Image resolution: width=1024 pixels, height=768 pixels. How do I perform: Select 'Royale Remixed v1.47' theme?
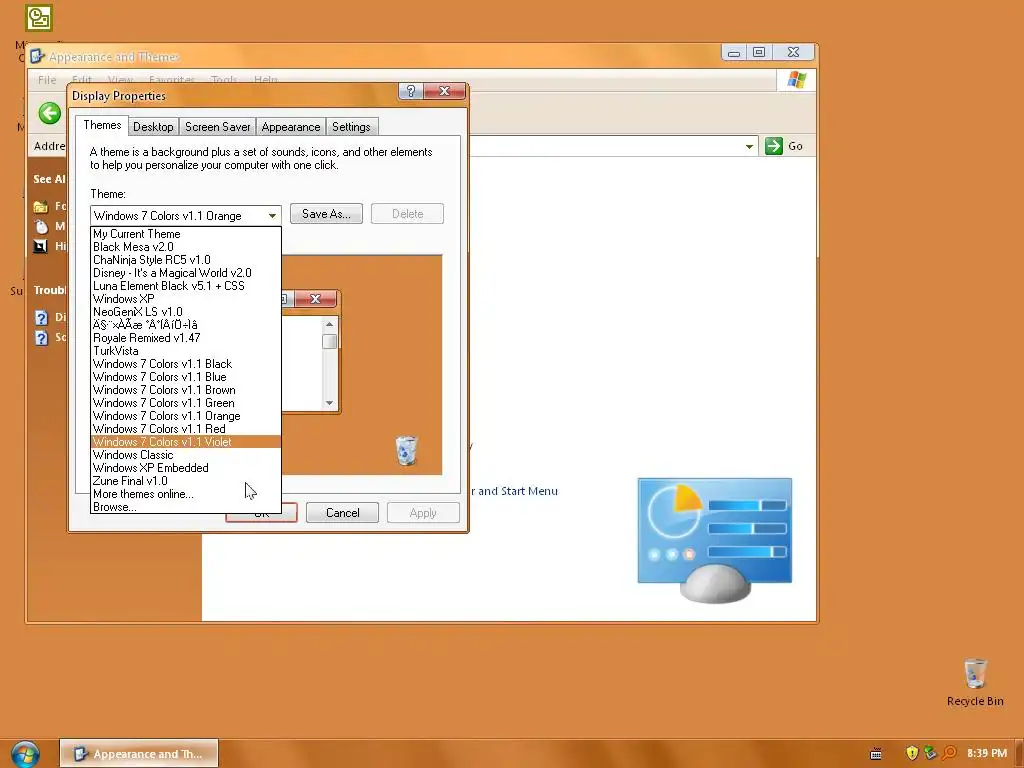(185, 338)
